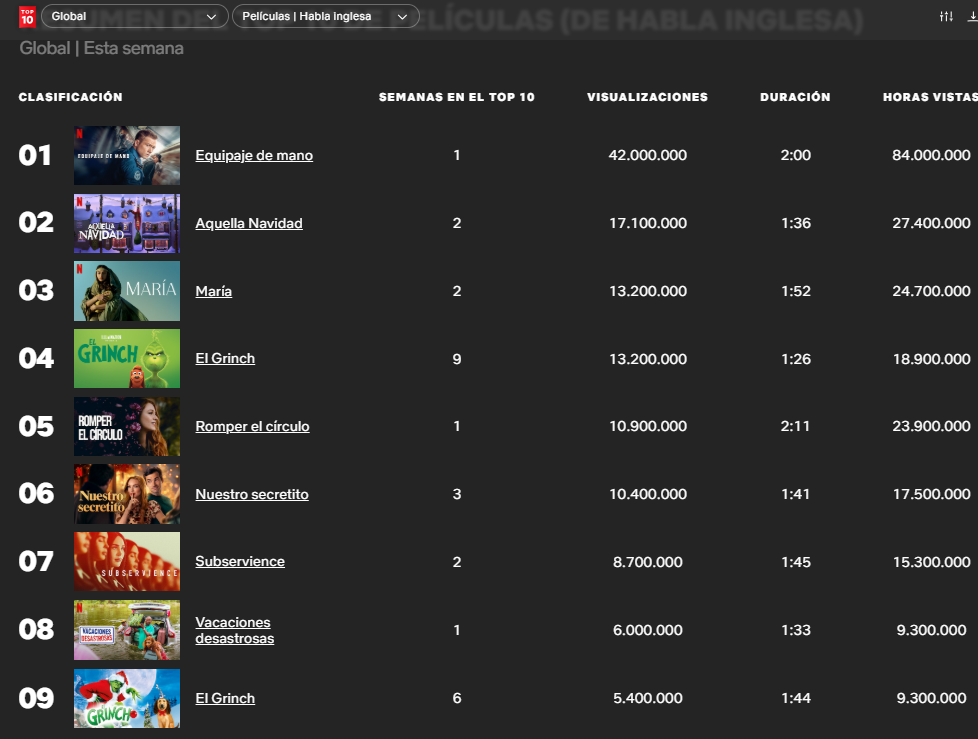Click the HORAS VISTAS column header
The width and height of the screenshot is (978, 739).
(x=930, y=97)
